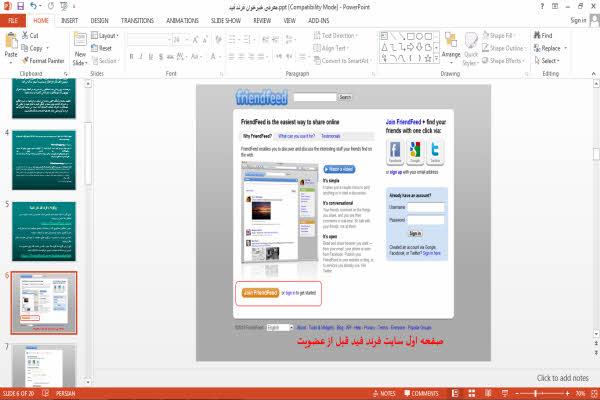
Task: Start Slide Show from status bar icon
Action: (x=505, y=393)
